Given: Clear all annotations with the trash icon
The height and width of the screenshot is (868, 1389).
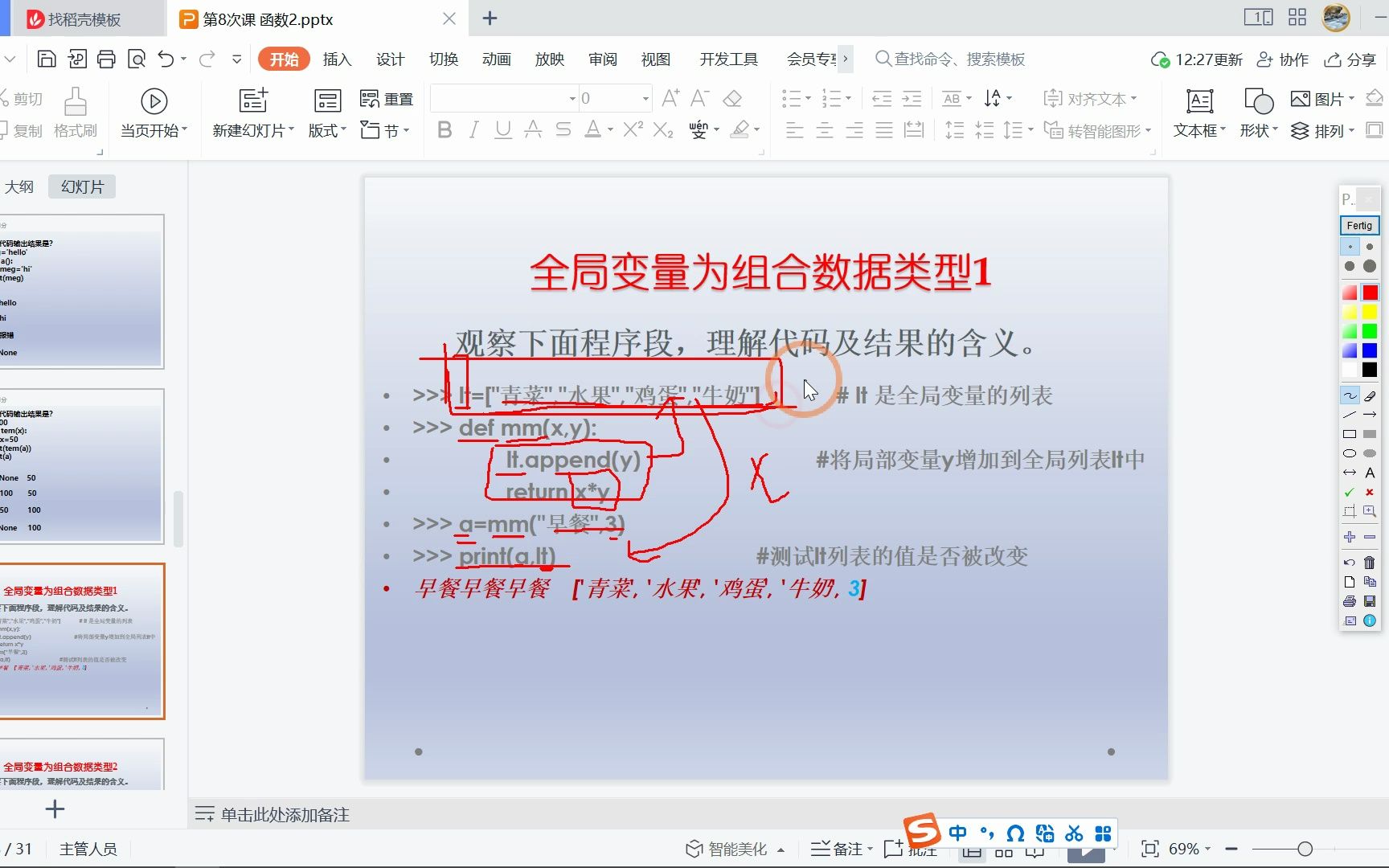Looking at the screenshot, I should point(1369,563).
